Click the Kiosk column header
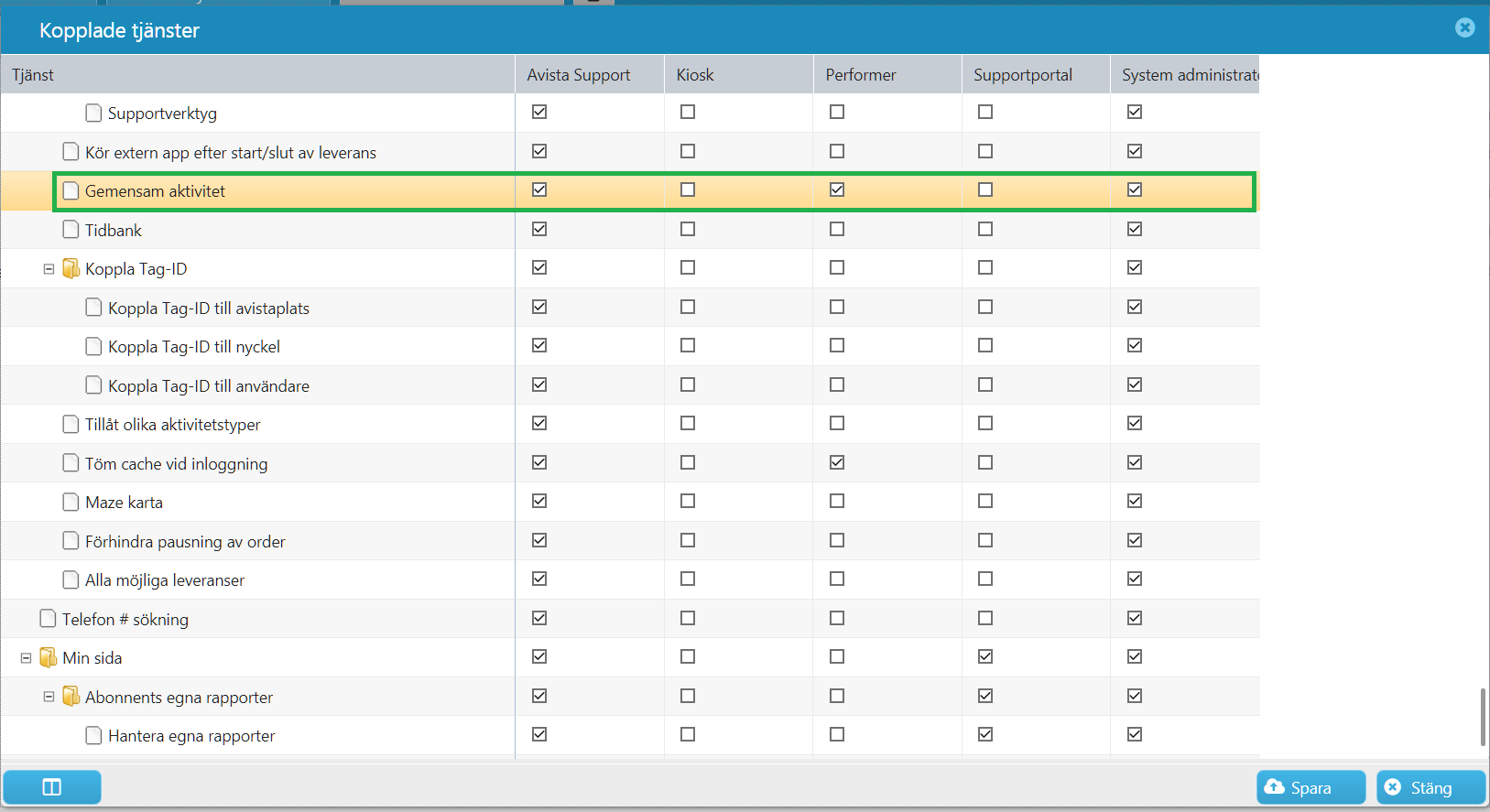 tap(739, 74)
